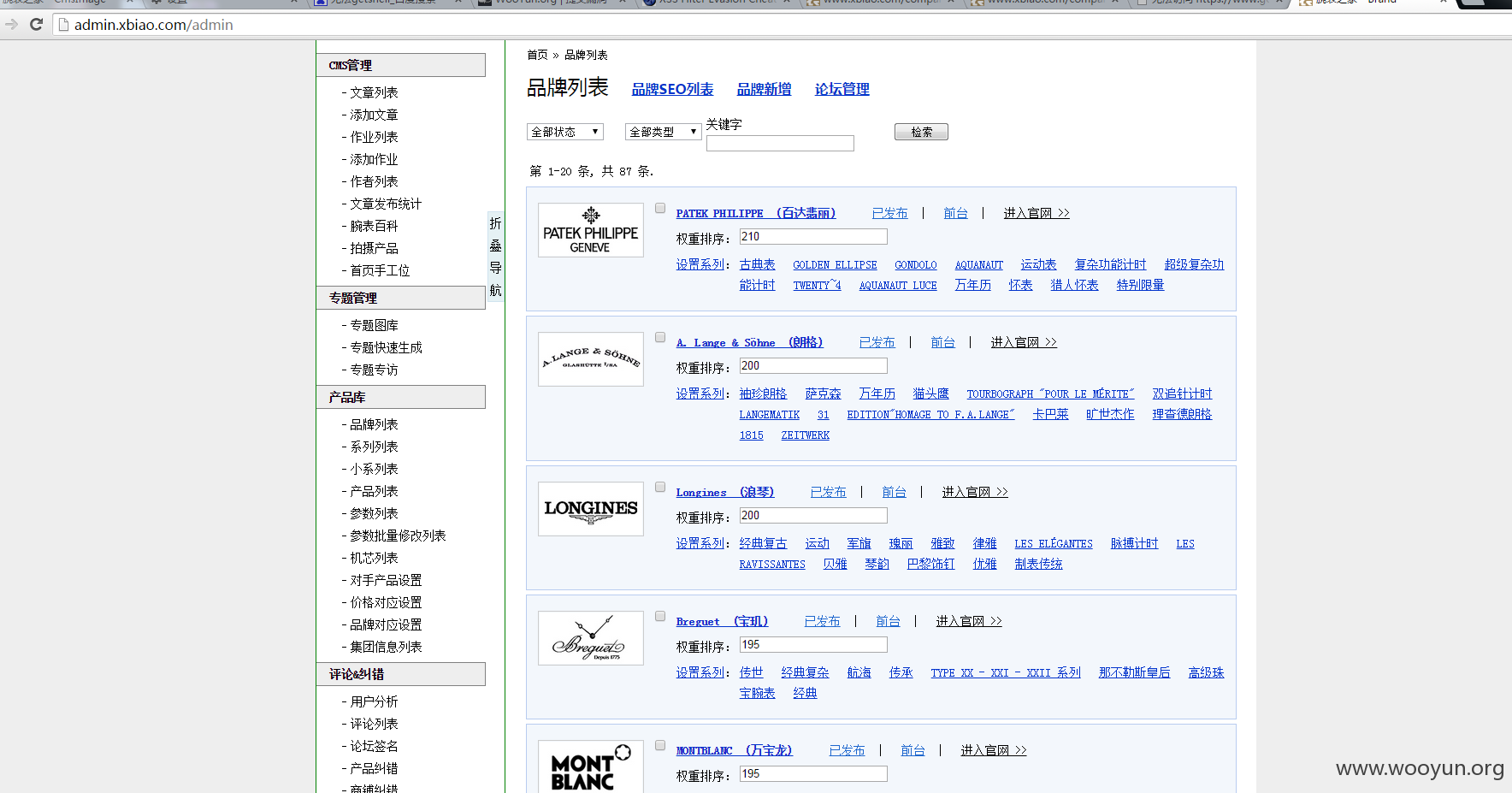Open the ZEITWERK series link

[805, 435]
